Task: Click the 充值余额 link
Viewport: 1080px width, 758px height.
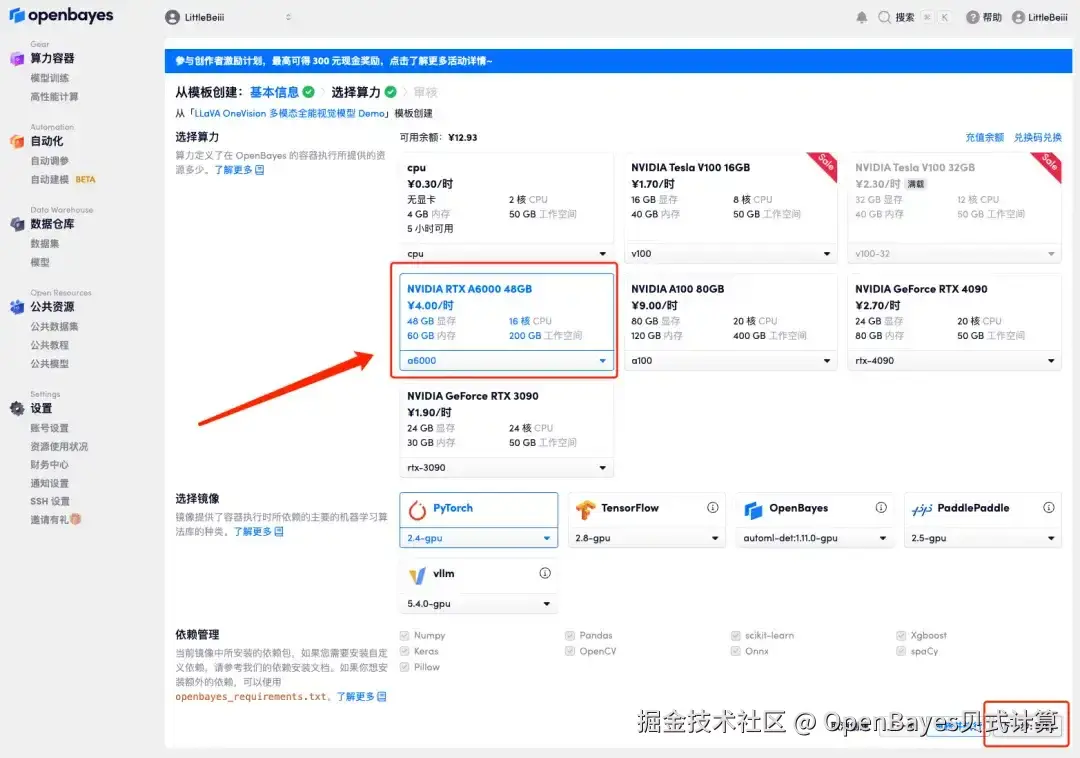Action: (984, 138)
